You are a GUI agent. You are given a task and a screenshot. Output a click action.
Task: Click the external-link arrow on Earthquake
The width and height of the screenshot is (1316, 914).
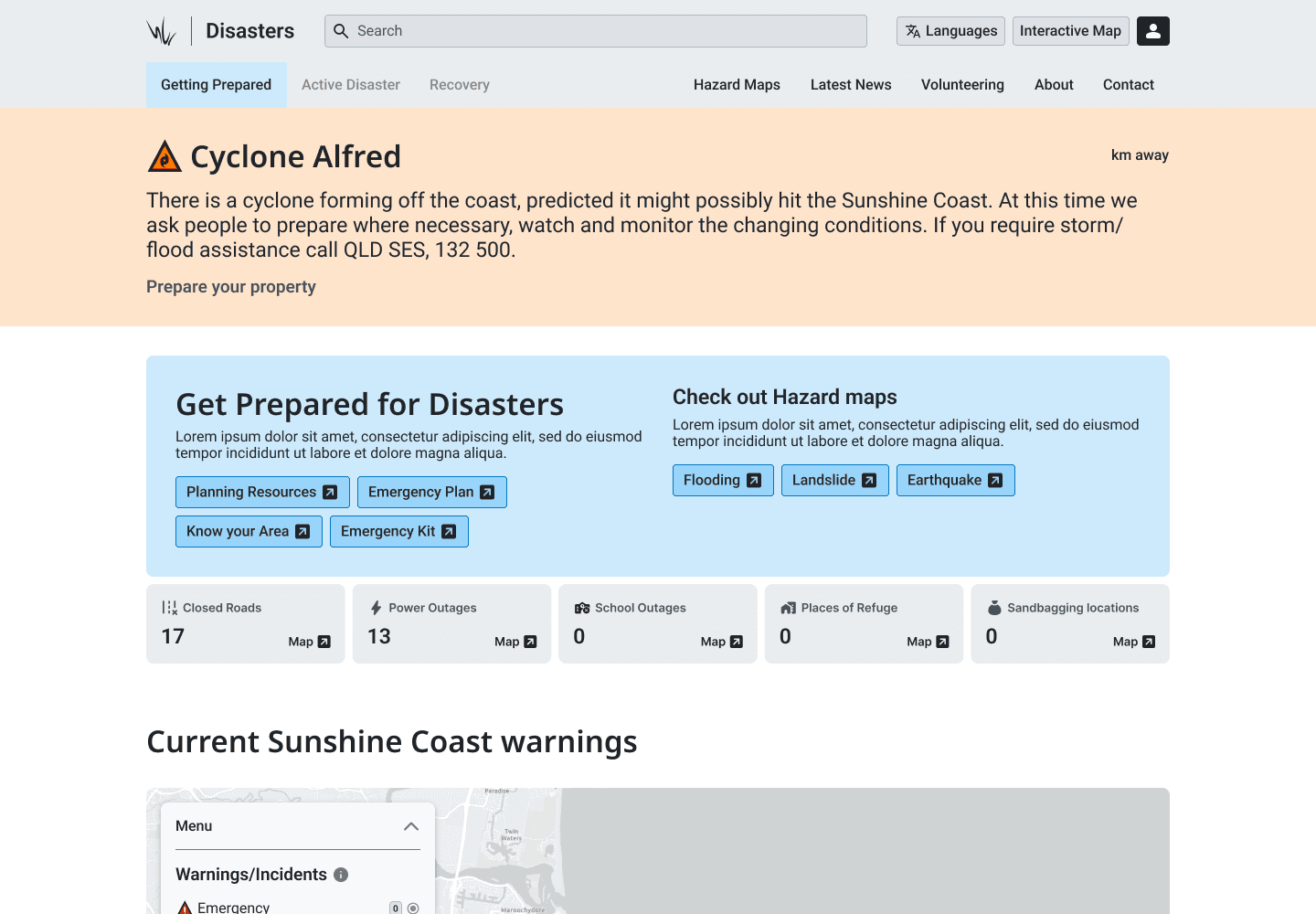coord(995,480)
